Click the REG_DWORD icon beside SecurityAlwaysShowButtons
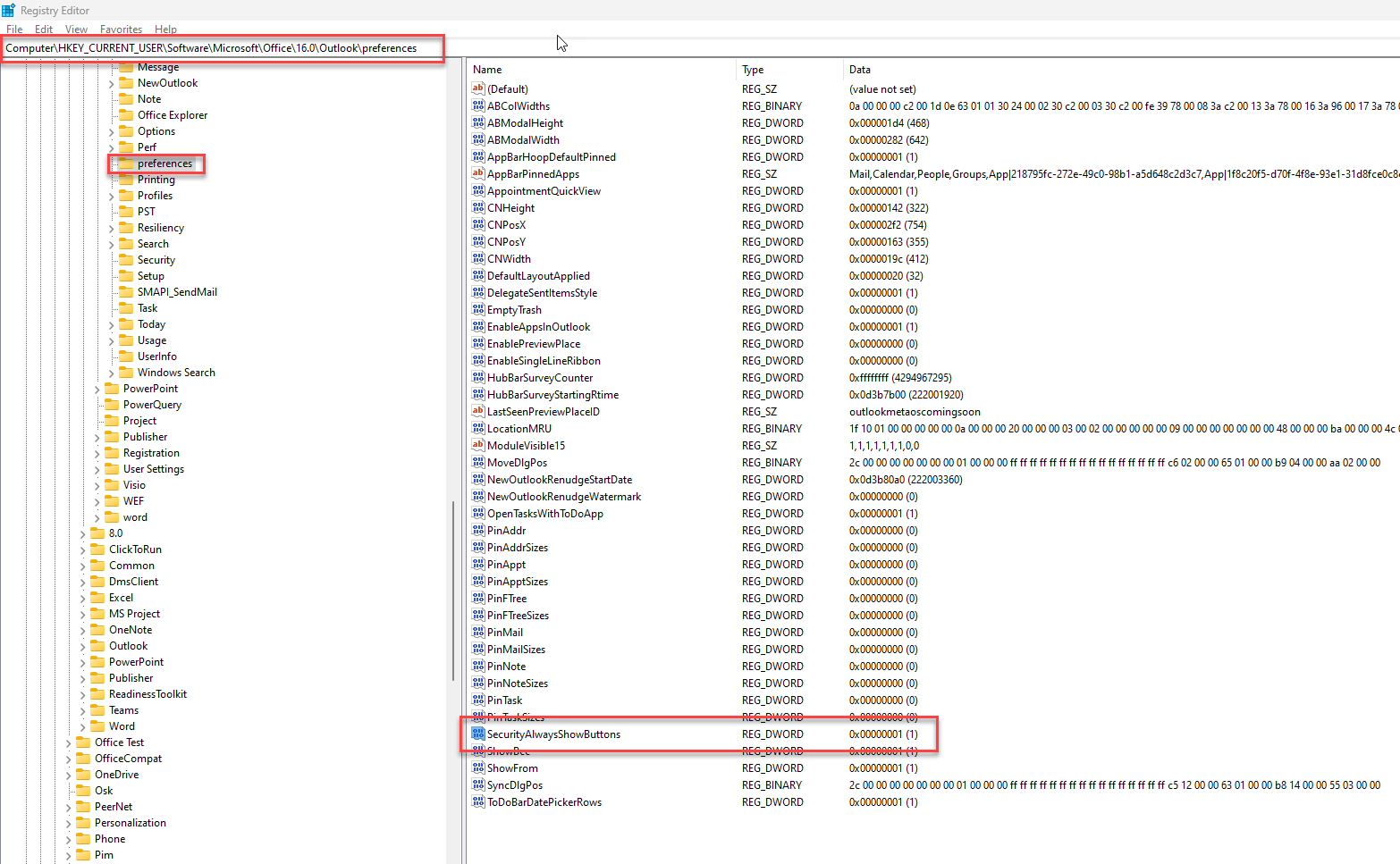 coord(478,734)
